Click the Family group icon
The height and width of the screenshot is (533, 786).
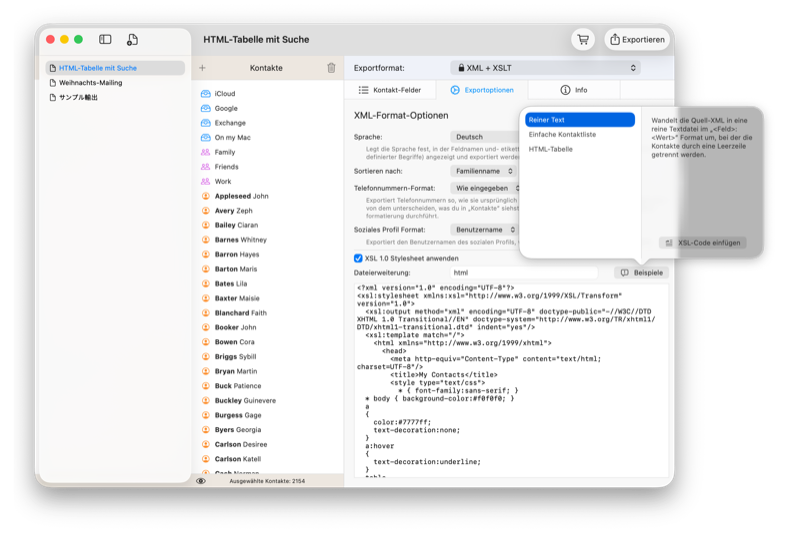206,152
